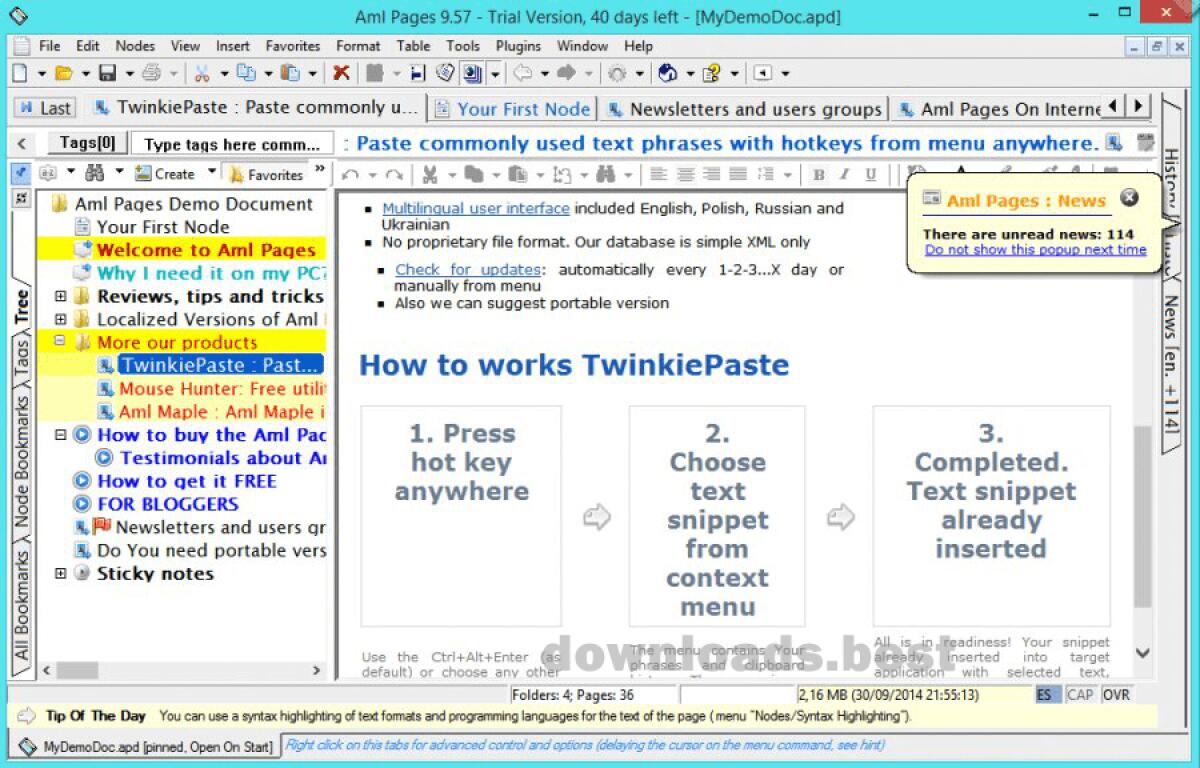Apply underline with the U formatting icon
The width and height of the screenshot is (1200, 768).
(868, 173)
